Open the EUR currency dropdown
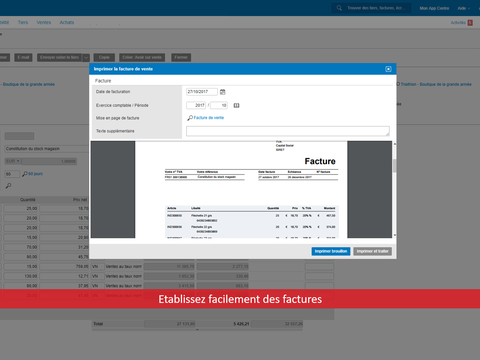Image resolution: width=480 pixels, height=360 pixels. tap(13, 161)
